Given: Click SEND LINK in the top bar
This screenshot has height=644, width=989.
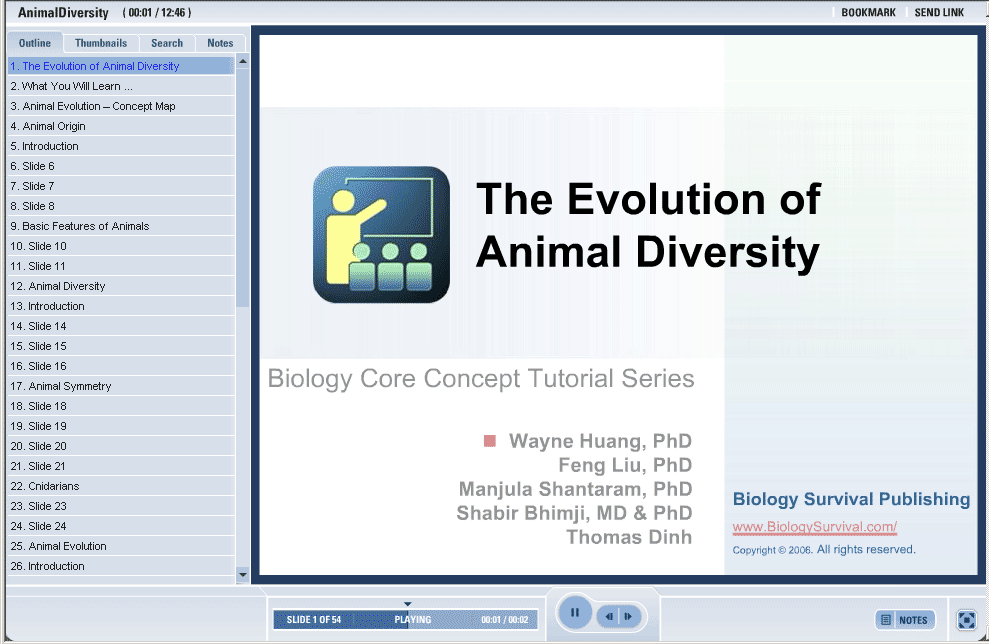Looking at the screenshot, I should (x=939, y=13).
